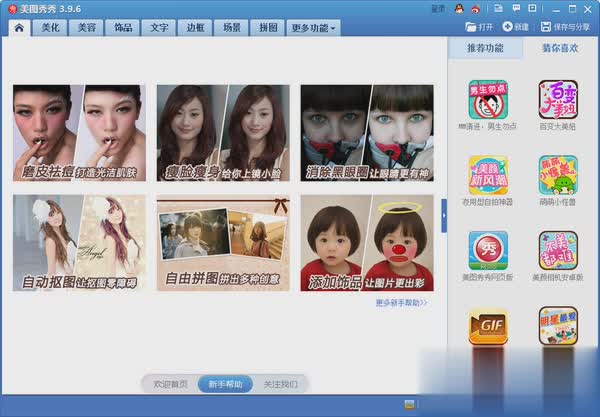Click the Weibo icon in title bar
This screenshot has width=600, height=417.
click(476, 8)
